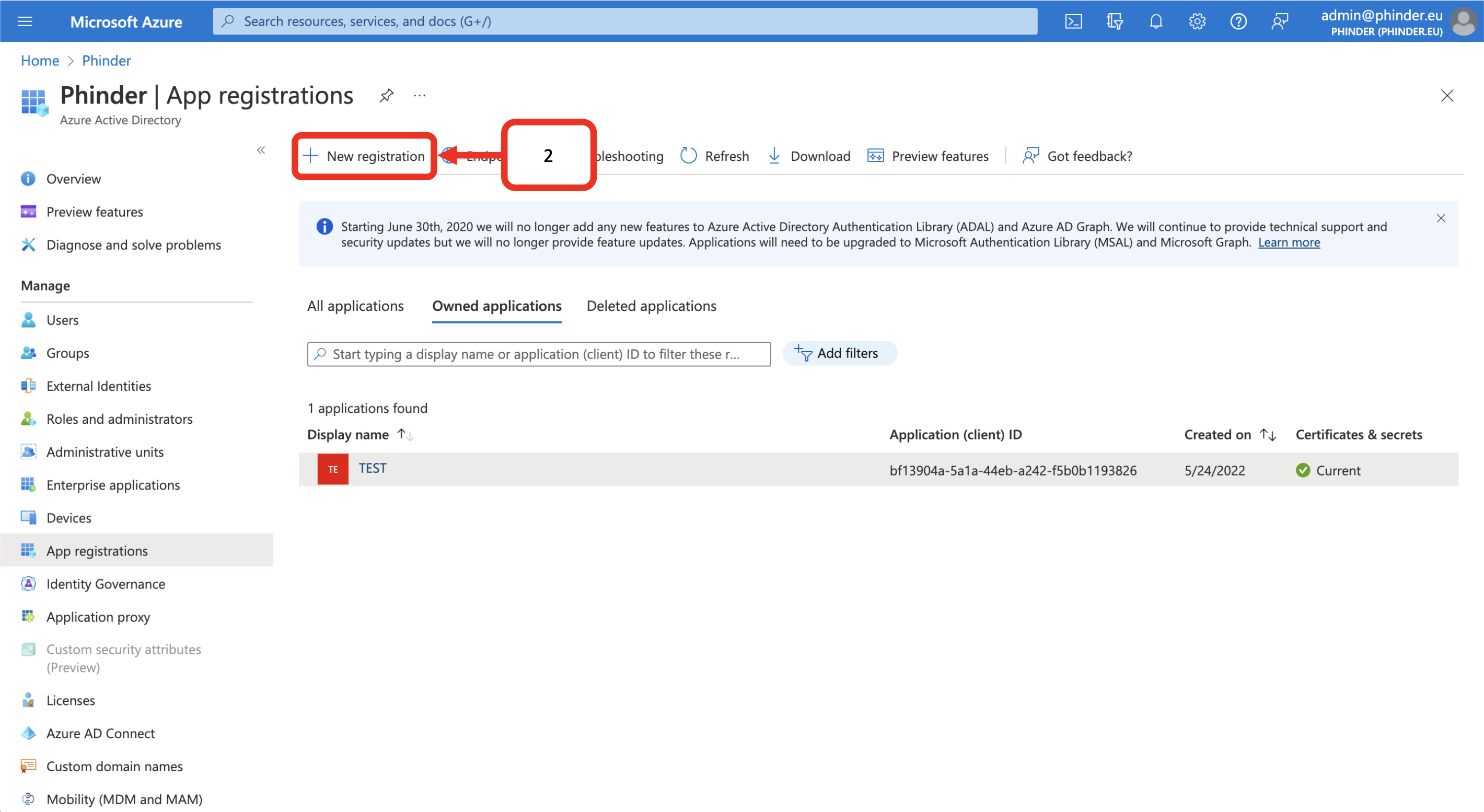The image size is (1484, 812).
Task: Click Download in the toolbar
Action: (x=809, y=156)
